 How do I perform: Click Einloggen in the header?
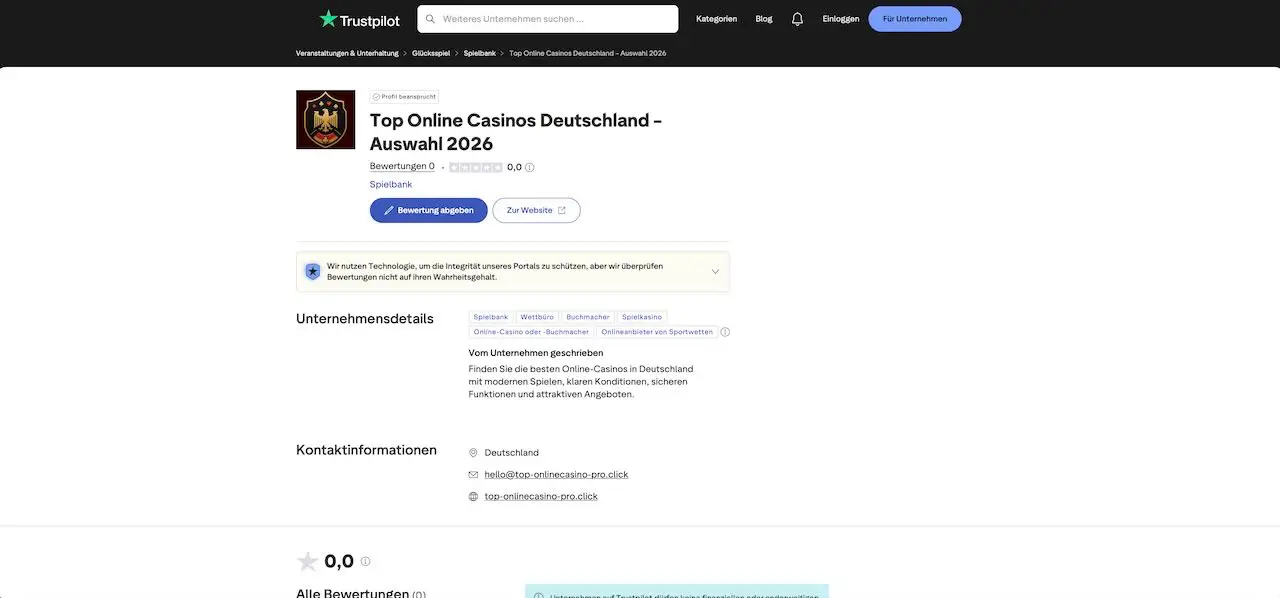[x=841, y=19]
